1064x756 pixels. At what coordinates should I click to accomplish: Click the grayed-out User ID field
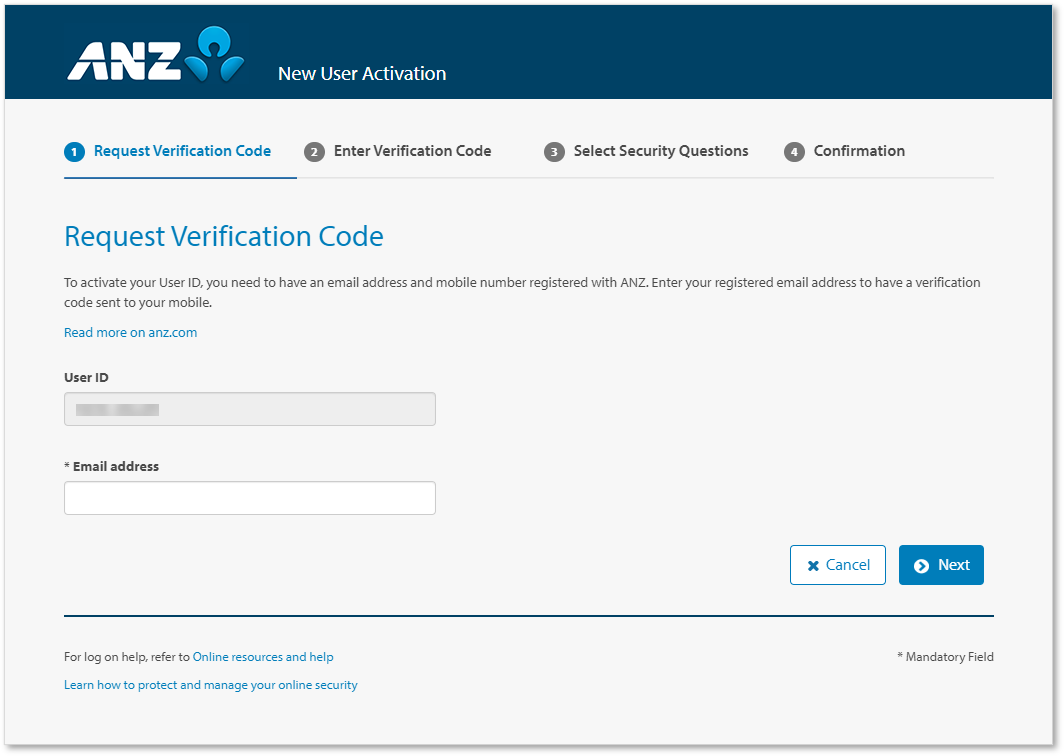click(249, 408)
